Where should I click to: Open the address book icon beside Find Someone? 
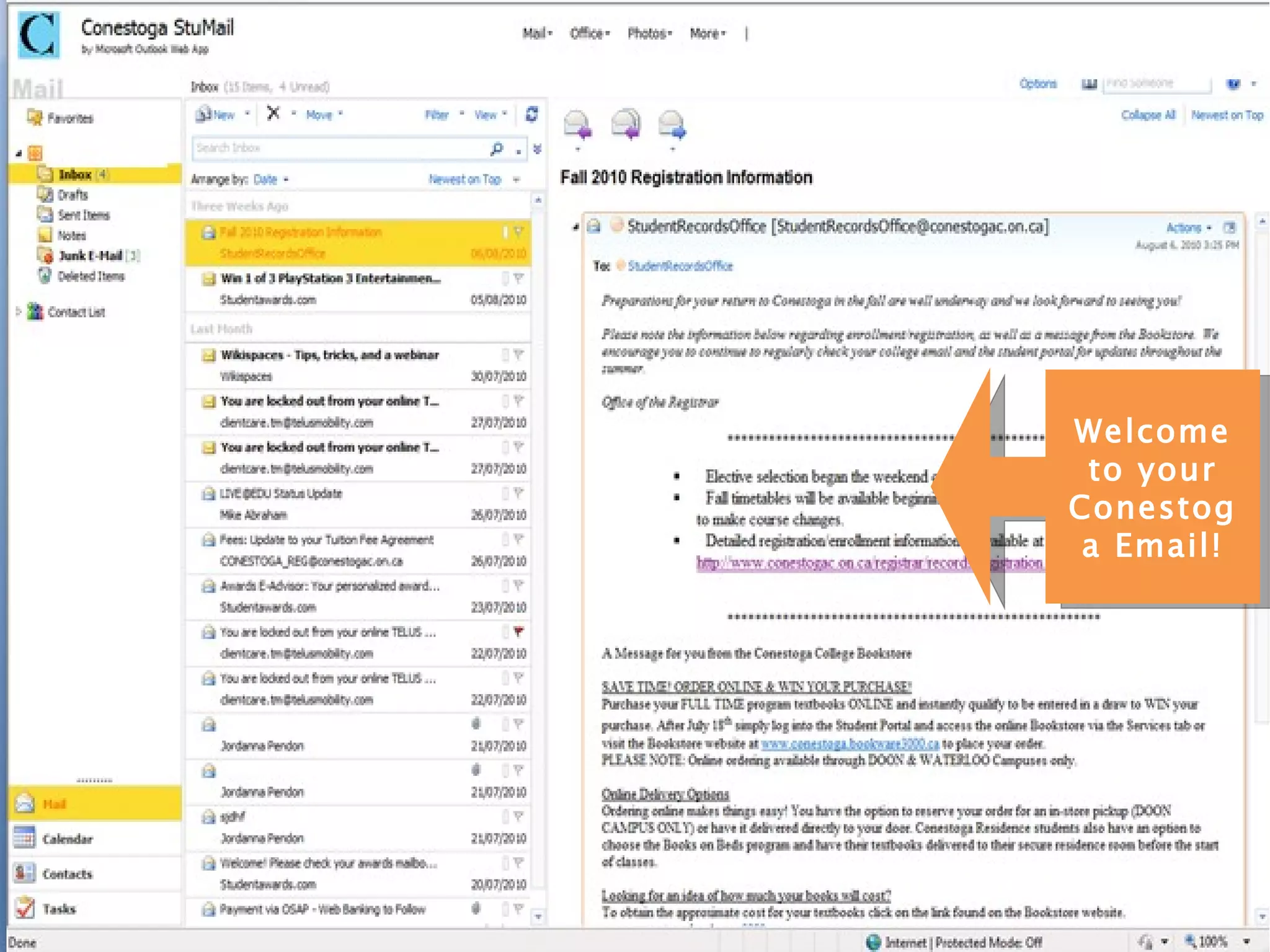tap(1089, 84)
